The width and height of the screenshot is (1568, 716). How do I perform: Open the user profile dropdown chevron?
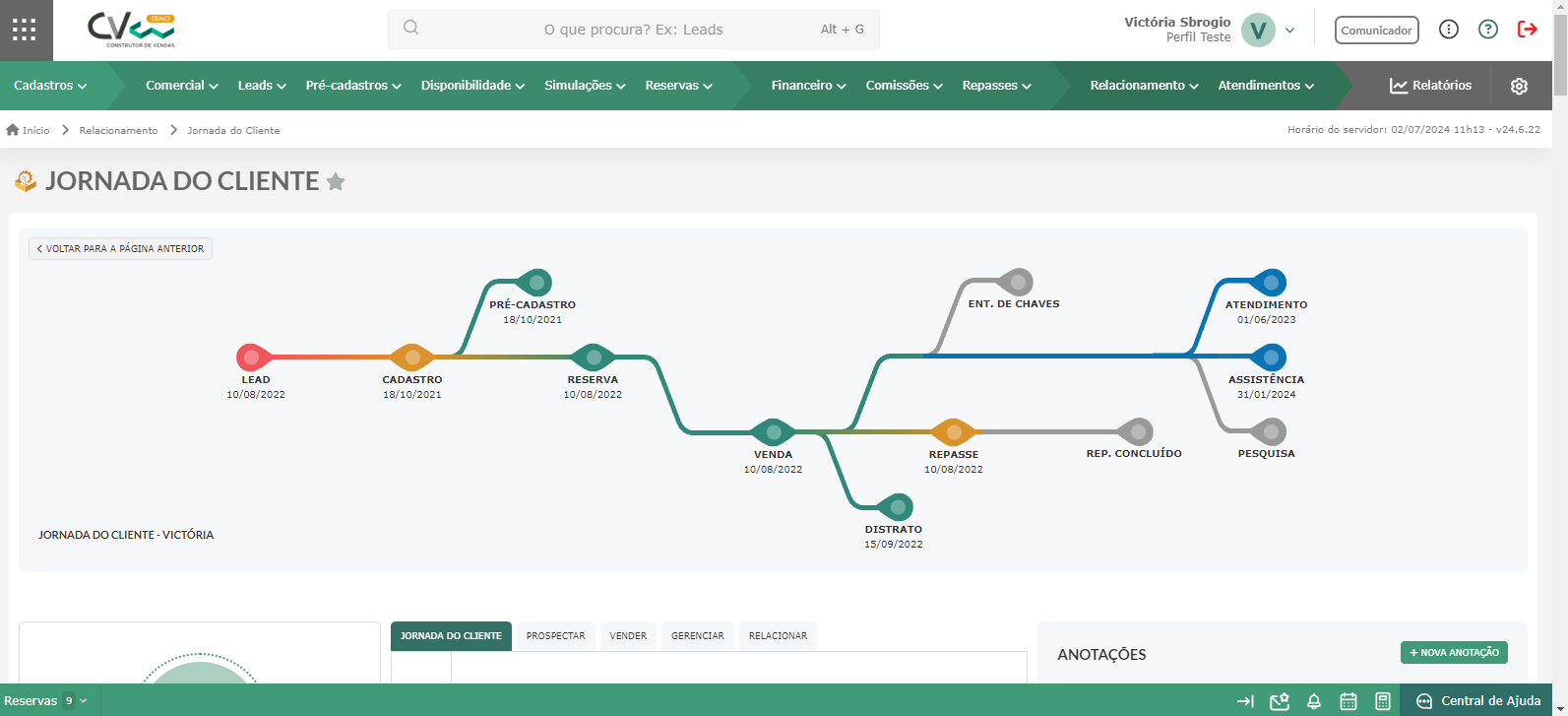pos(1290,31)
